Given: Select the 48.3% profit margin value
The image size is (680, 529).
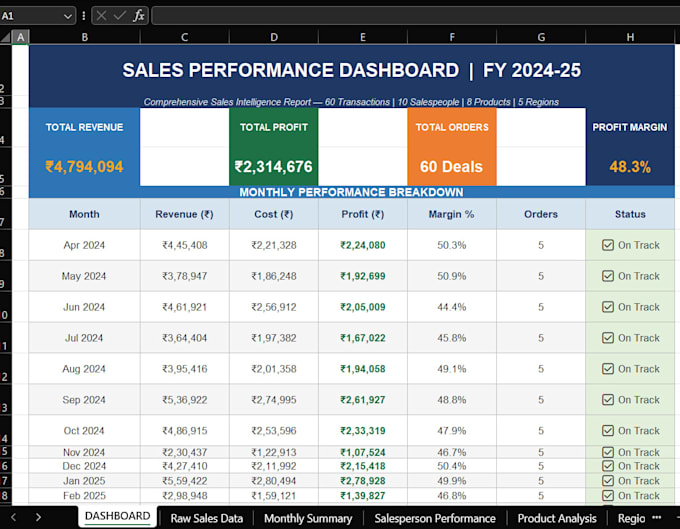Looking at the screenshot, I should pyautogui.click(x=630, y=167).
